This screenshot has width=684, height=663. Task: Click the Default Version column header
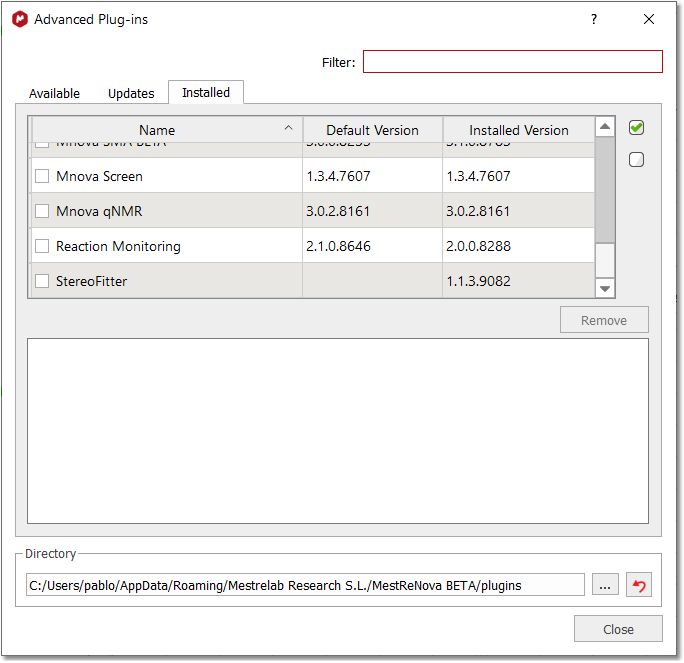tap(373, 130)
